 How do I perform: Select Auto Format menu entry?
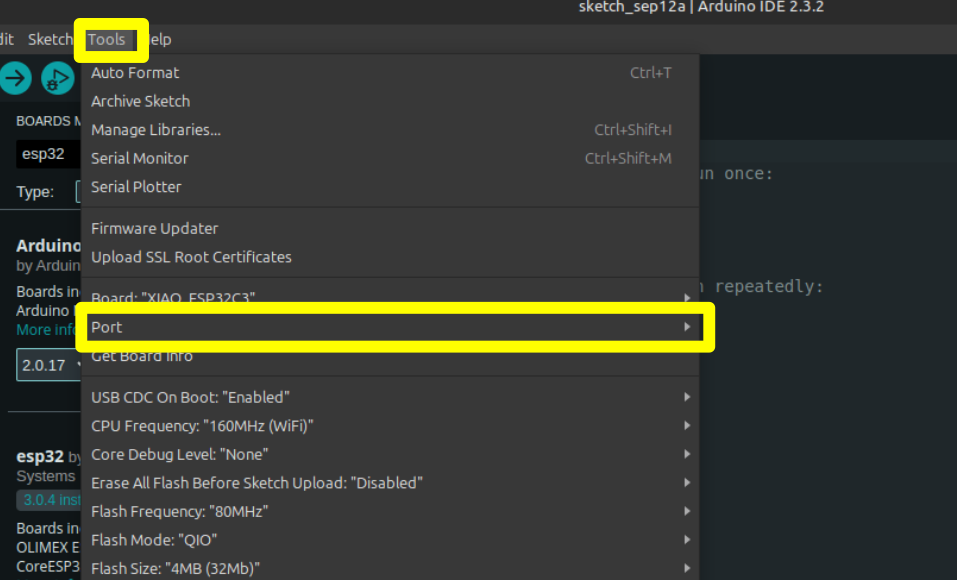coord(135,73)
